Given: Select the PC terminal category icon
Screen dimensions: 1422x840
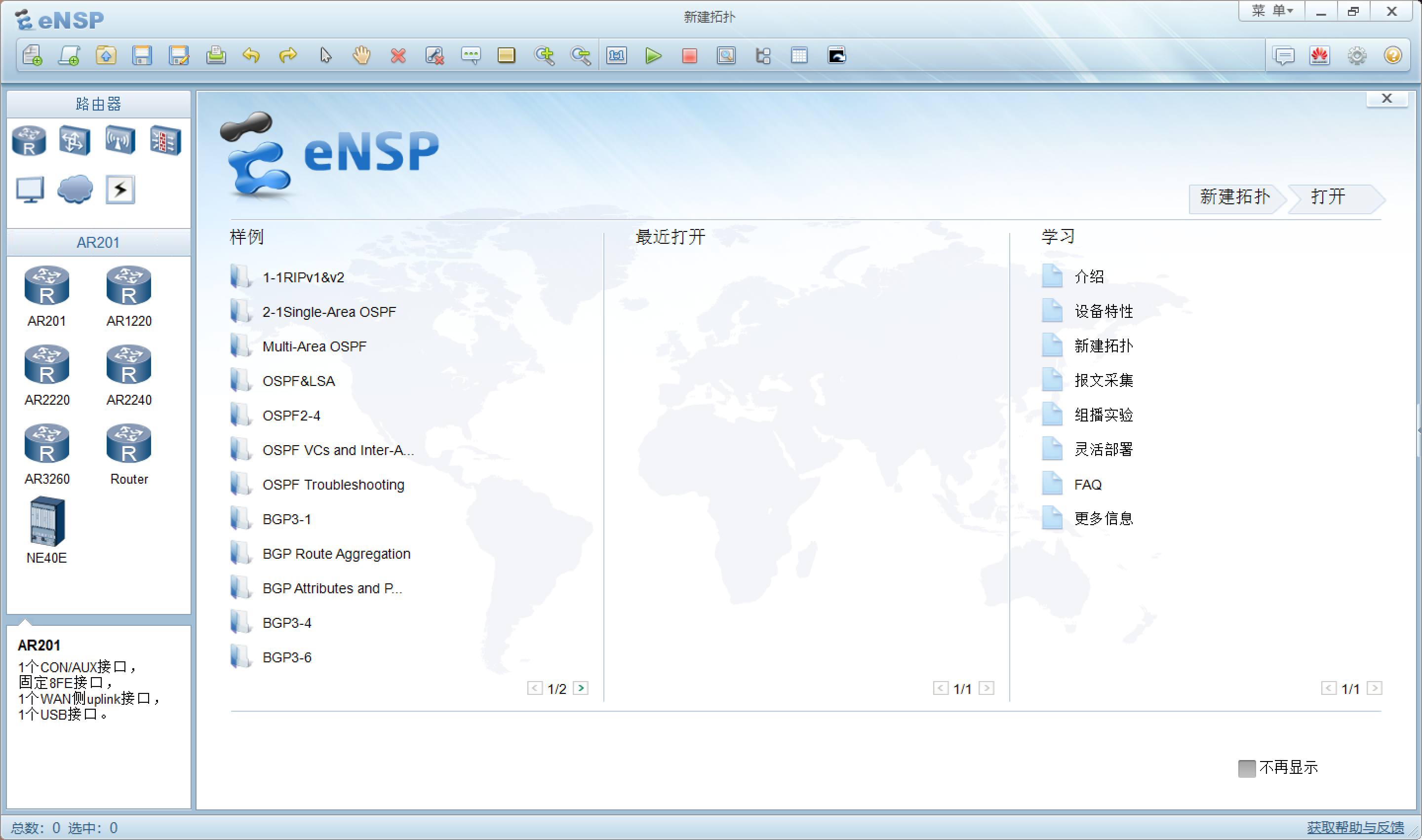Looking at the screenshot, I should [30, 190].
